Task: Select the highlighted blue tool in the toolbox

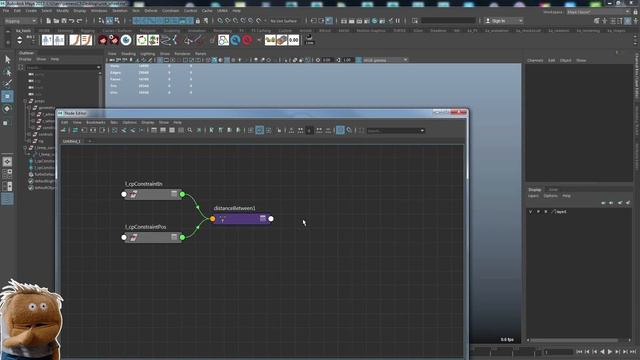Action: (x=7, y=96)
